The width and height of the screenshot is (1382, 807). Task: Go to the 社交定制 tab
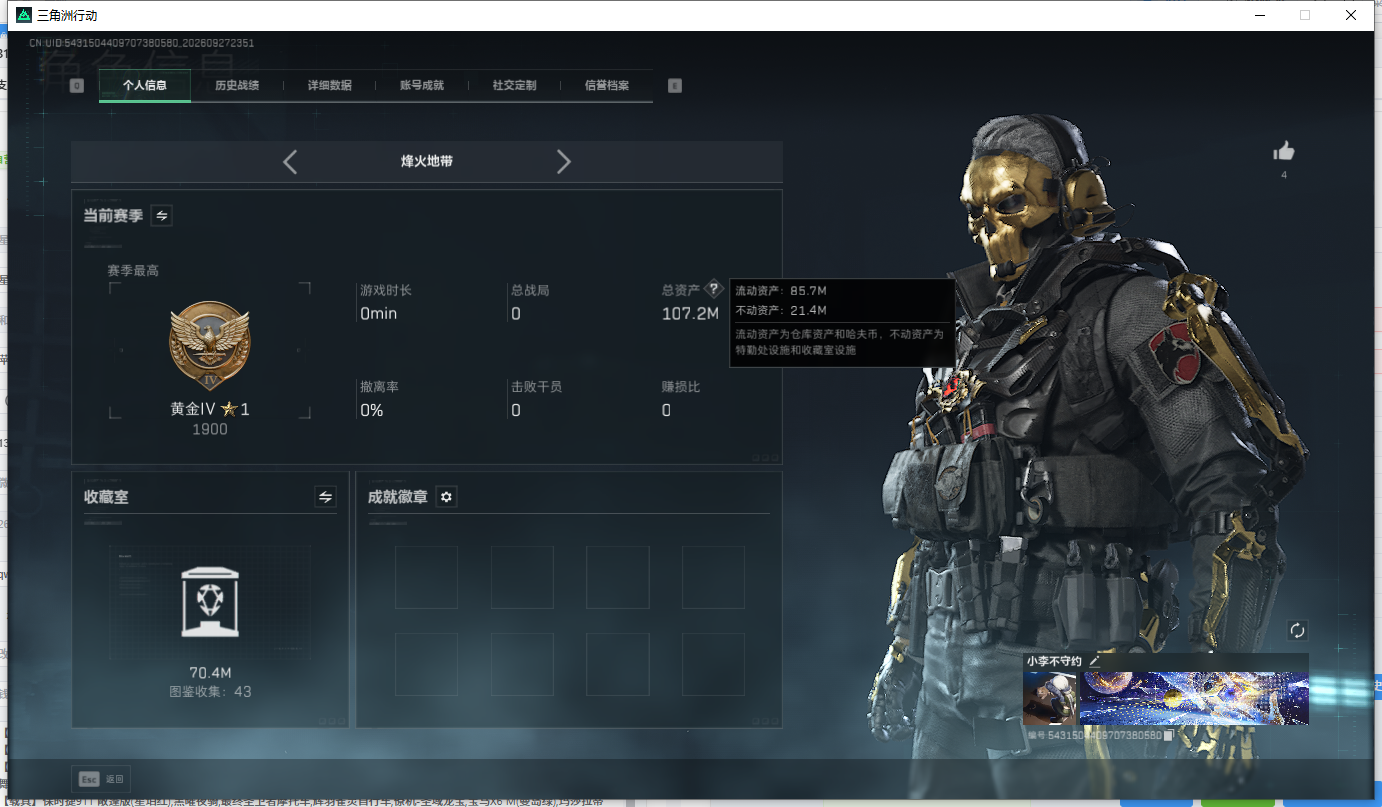[x=514, y=85]
